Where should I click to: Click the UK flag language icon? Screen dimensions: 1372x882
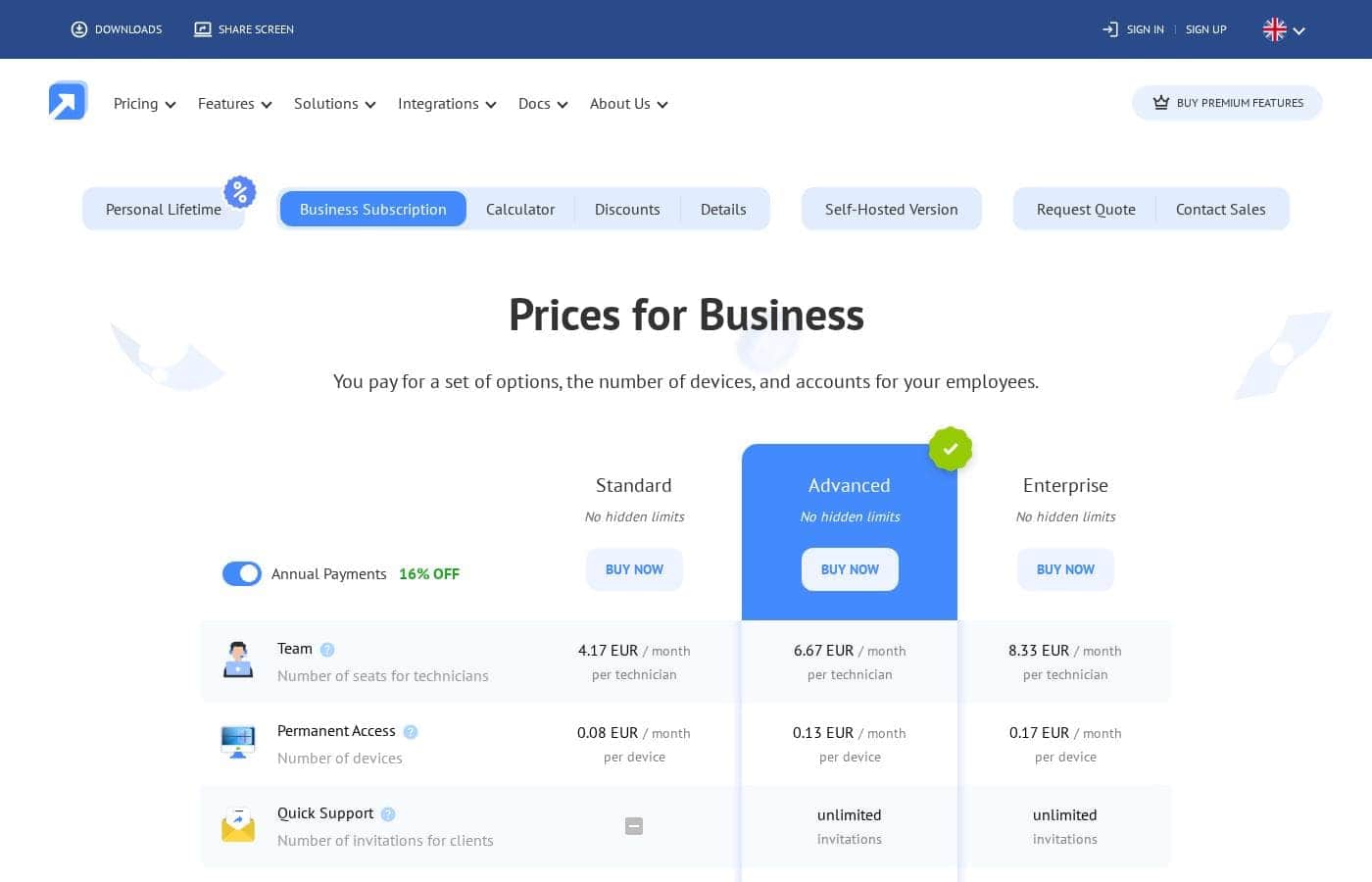pos(1274,29)
